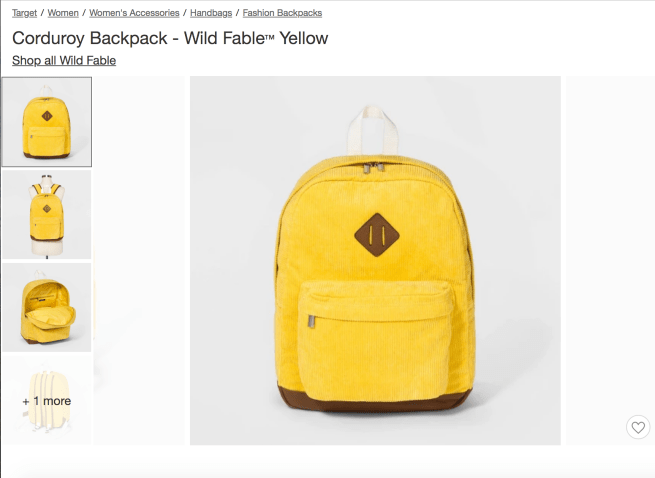This screenshot has width=655, height=478.
Task: Click the top double zipper pulls on large backpack
Action: pos(373,168)
